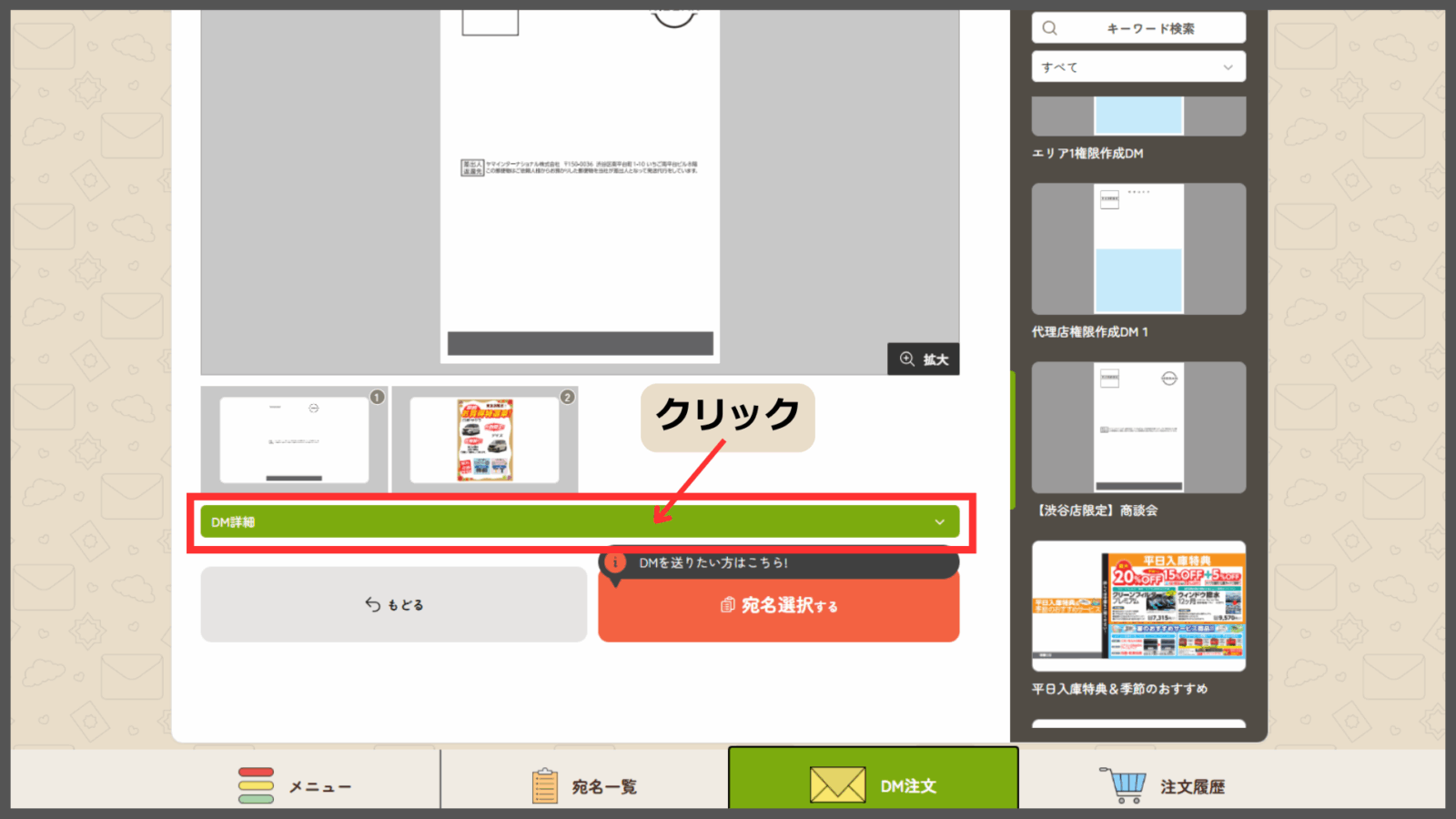Choose 平日入庫特典&季節のおすすめ template
This screenshot has height=819, width=1456.
coord(1138,606)
